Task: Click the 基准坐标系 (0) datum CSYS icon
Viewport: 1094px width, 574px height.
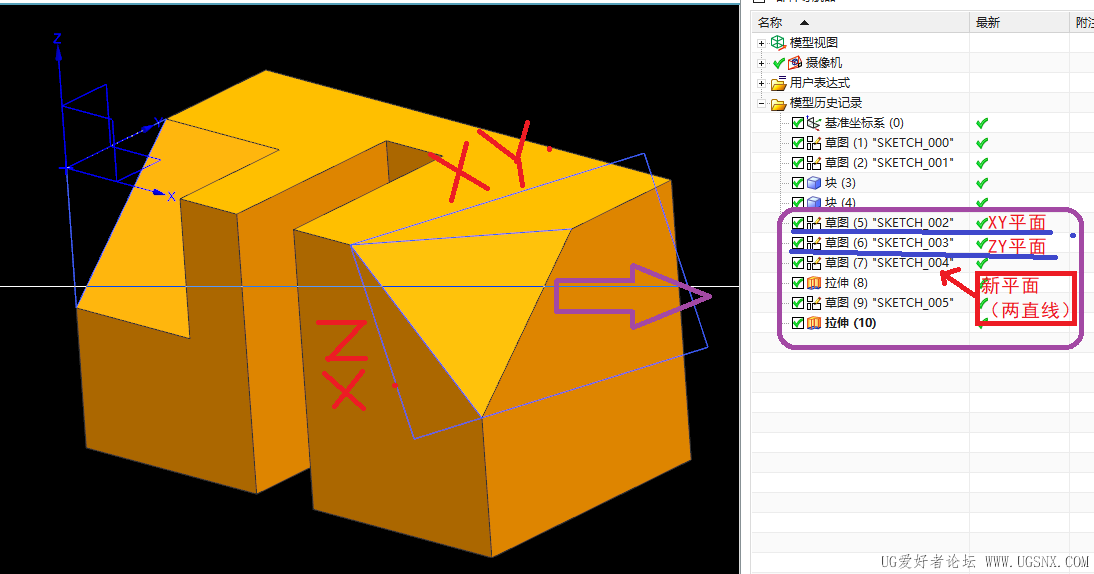Action: click(x=814, y=123)
